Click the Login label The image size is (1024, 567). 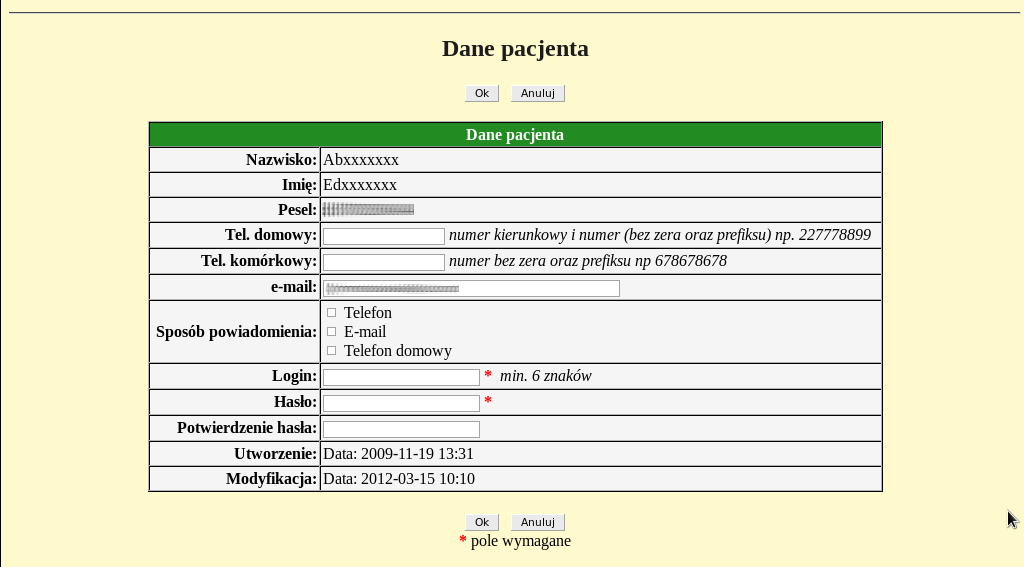295,376
